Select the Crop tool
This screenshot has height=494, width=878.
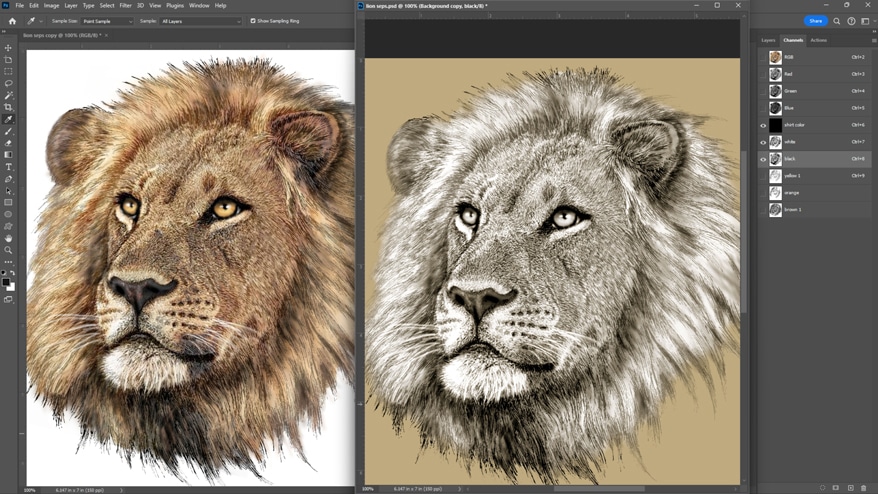pos(9,108)
